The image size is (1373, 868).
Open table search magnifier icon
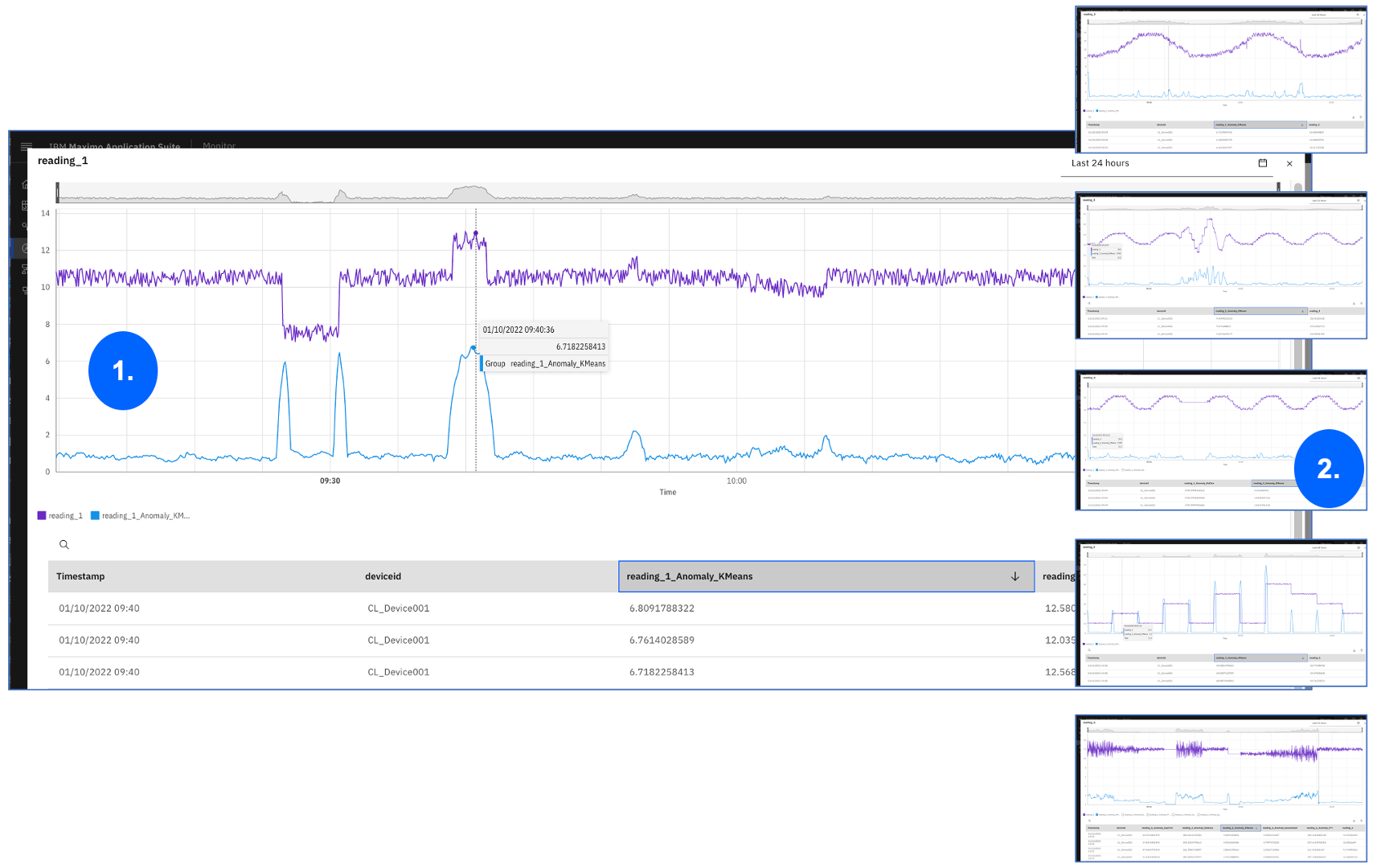64,545
